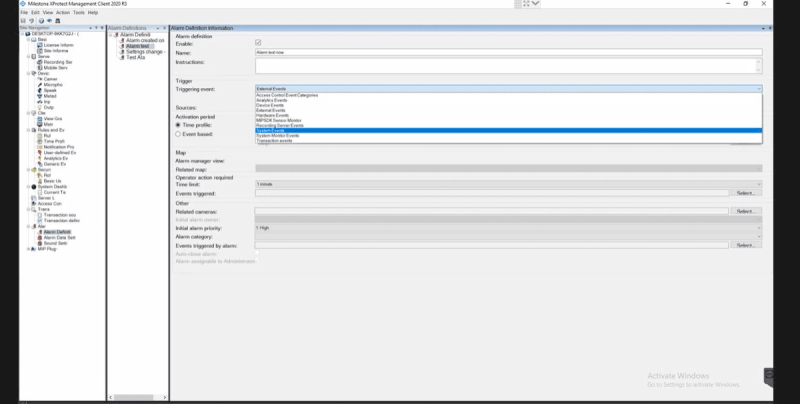This screenshot has height=404, width=800.
Task: Collapse the Devices tree node
Action: [x=29, y=73]
